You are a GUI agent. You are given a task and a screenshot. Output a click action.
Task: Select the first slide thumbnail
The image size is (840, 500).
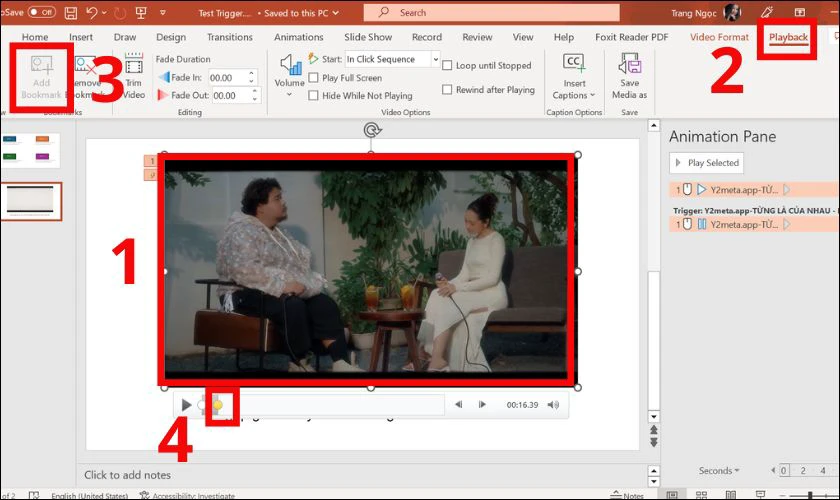pos(30,150)
